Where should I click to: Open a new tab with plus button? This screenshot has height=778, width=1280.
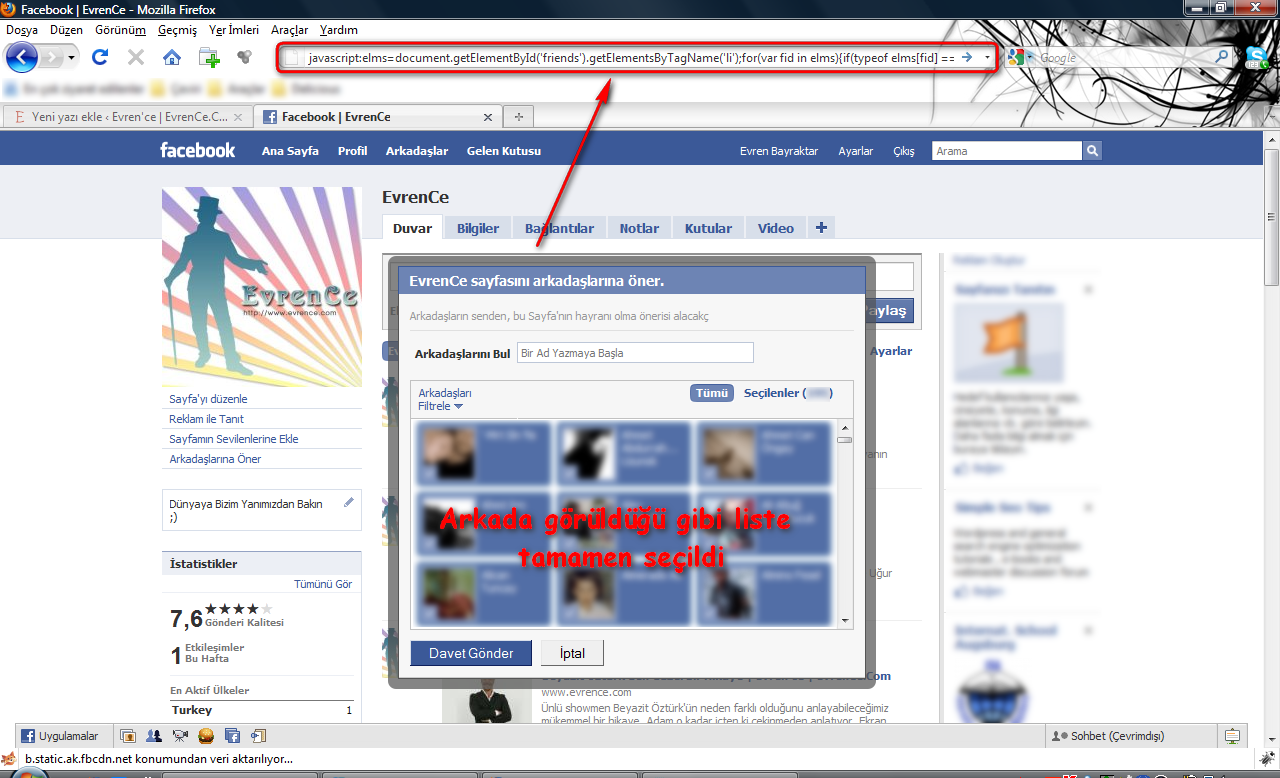click(x=518, y=117)
